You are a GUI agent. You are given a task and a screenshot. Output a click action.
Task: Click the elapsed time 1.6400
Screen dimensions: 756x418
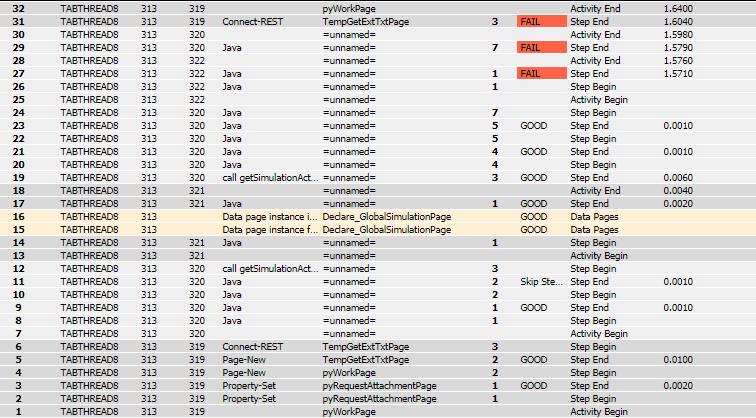tap(678, 9)
